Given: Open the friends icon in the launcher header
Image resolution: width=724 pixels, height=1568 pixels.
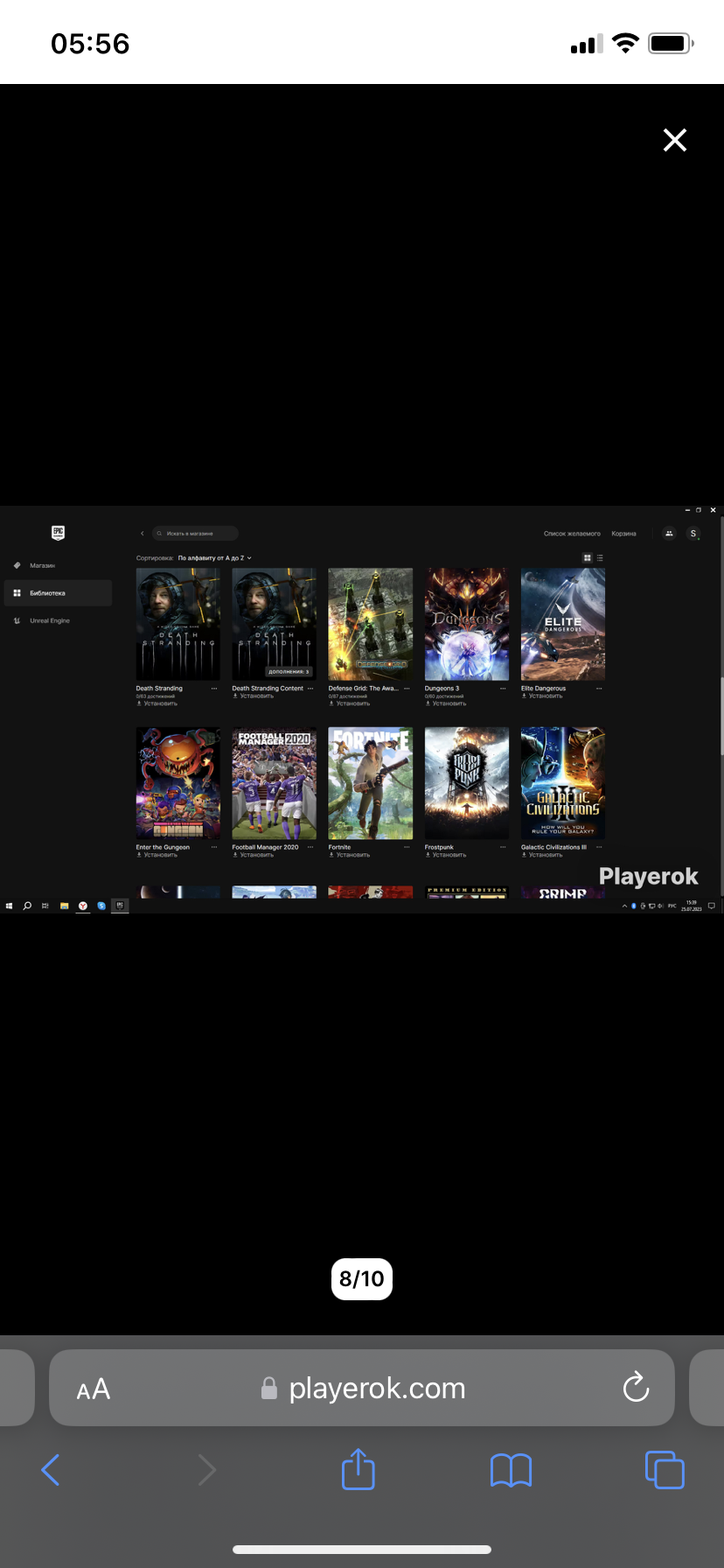Looking at the screenshot, I should coord(669,533).
